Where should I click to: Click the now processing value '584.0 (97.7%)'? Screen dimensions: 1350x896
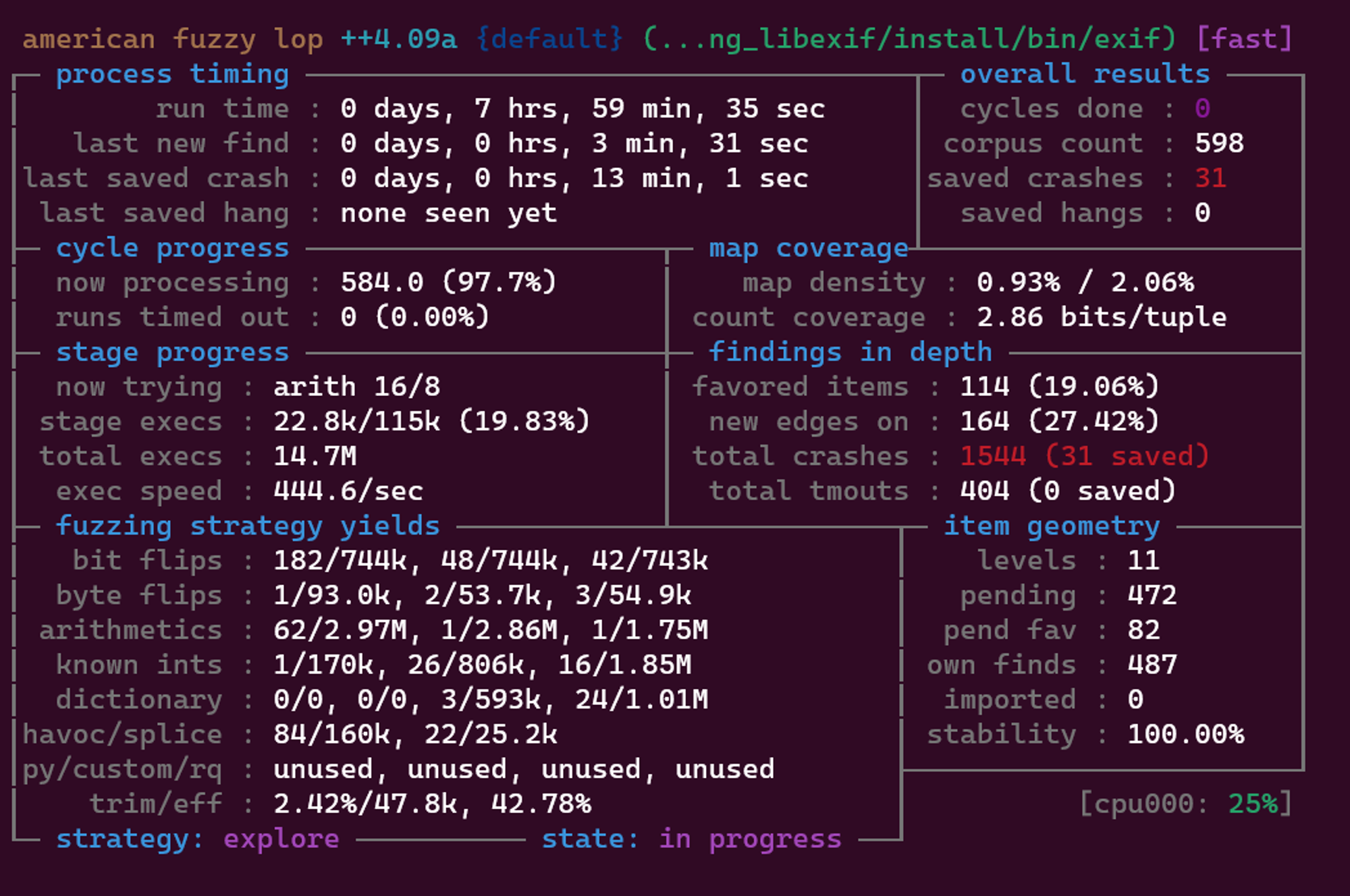coord(449,283)
